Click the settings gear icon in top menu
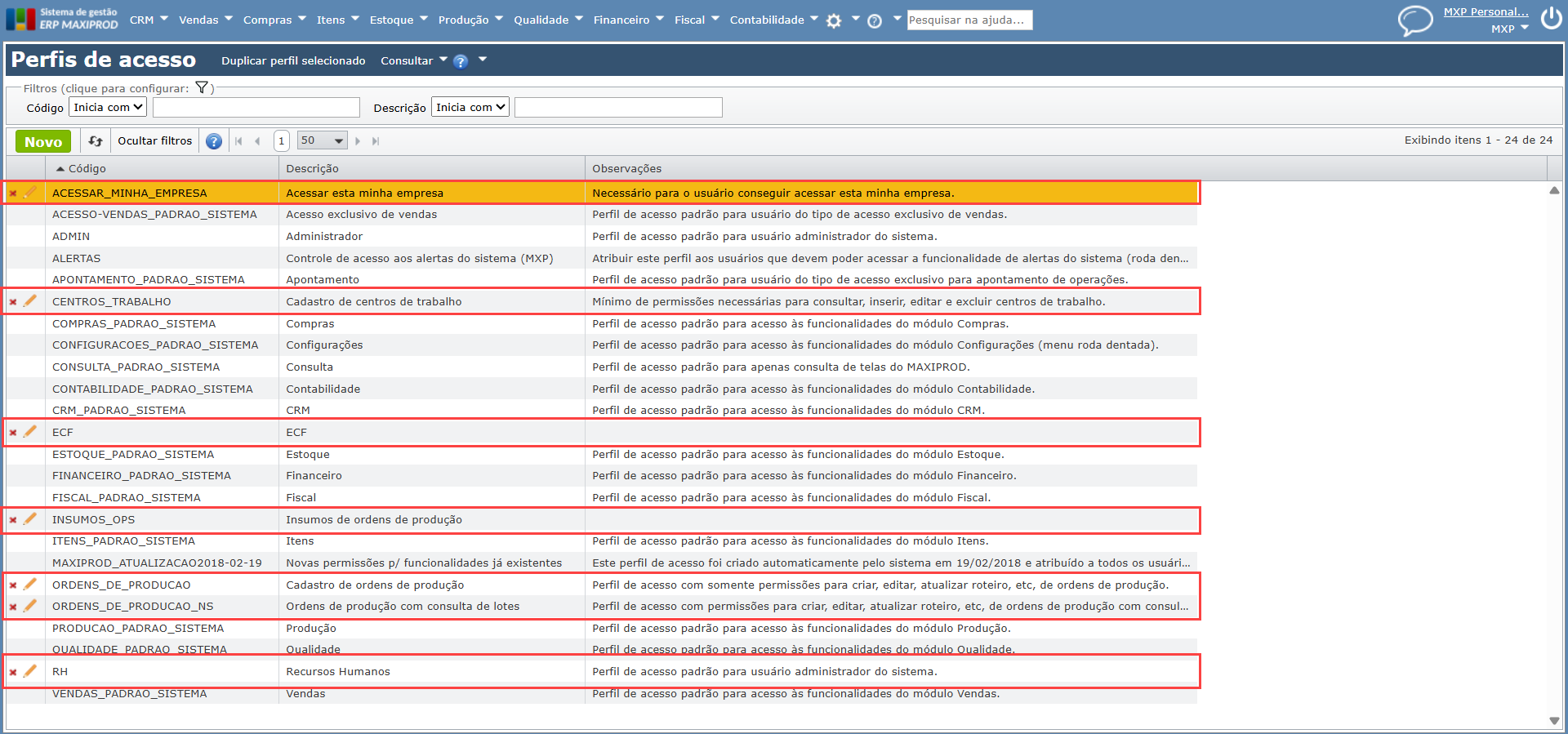This screenshot has width=1568, height=734. [x=834, y=21]
